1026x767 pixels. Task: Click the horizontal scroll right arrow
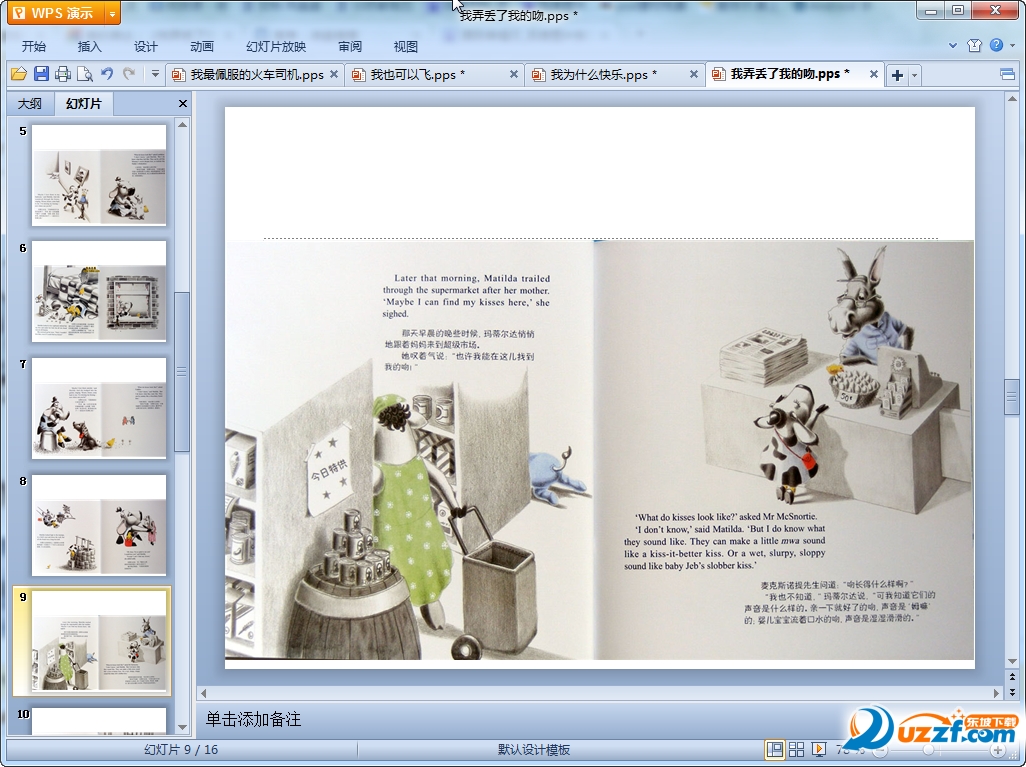[997, 693]
